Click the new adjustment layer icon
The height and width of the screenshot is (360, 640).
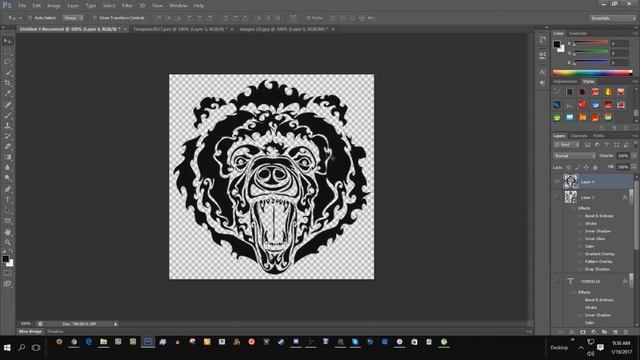tap(594, 332)
